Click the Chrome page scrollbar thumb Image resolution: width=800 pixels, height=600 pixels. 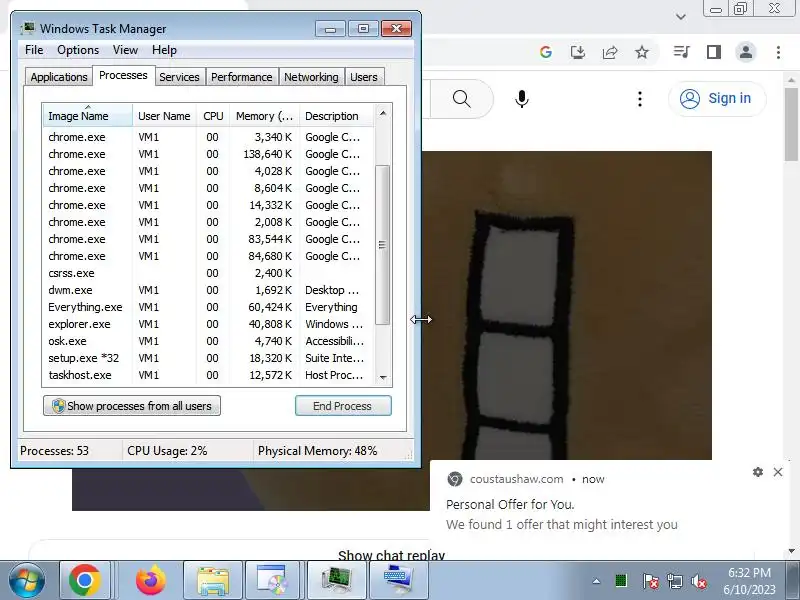pos(791,124)
